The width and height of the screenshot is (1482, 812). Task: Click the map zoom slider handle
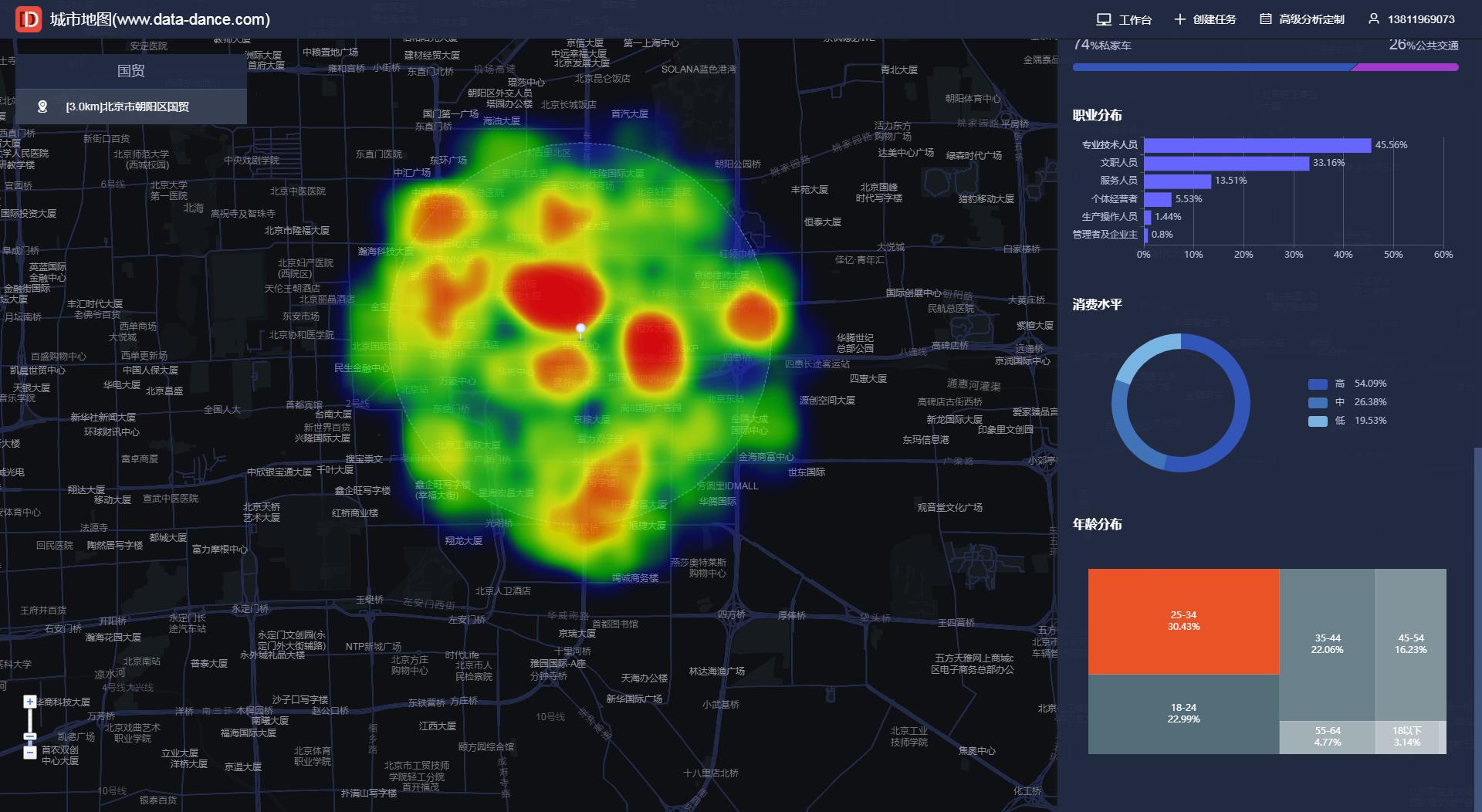pos(29,736)
